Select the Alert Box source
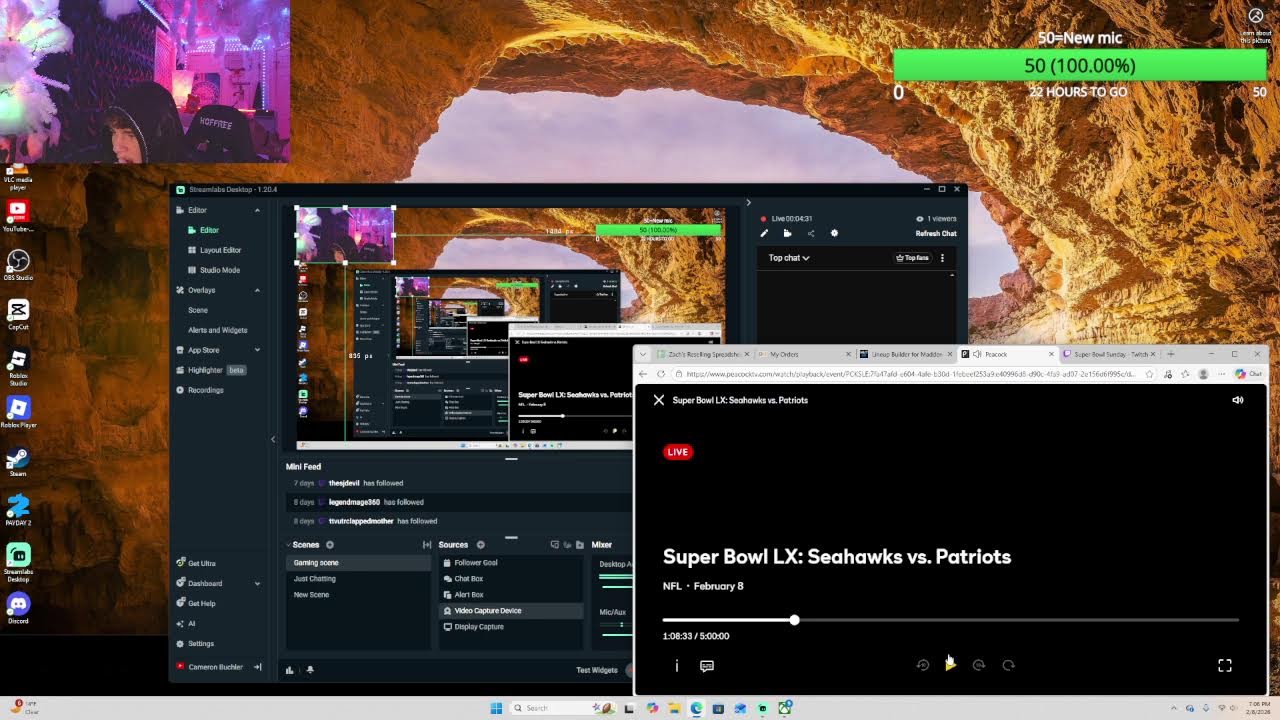Viewport: 1280px width, 720px height. tap(511, 595)
